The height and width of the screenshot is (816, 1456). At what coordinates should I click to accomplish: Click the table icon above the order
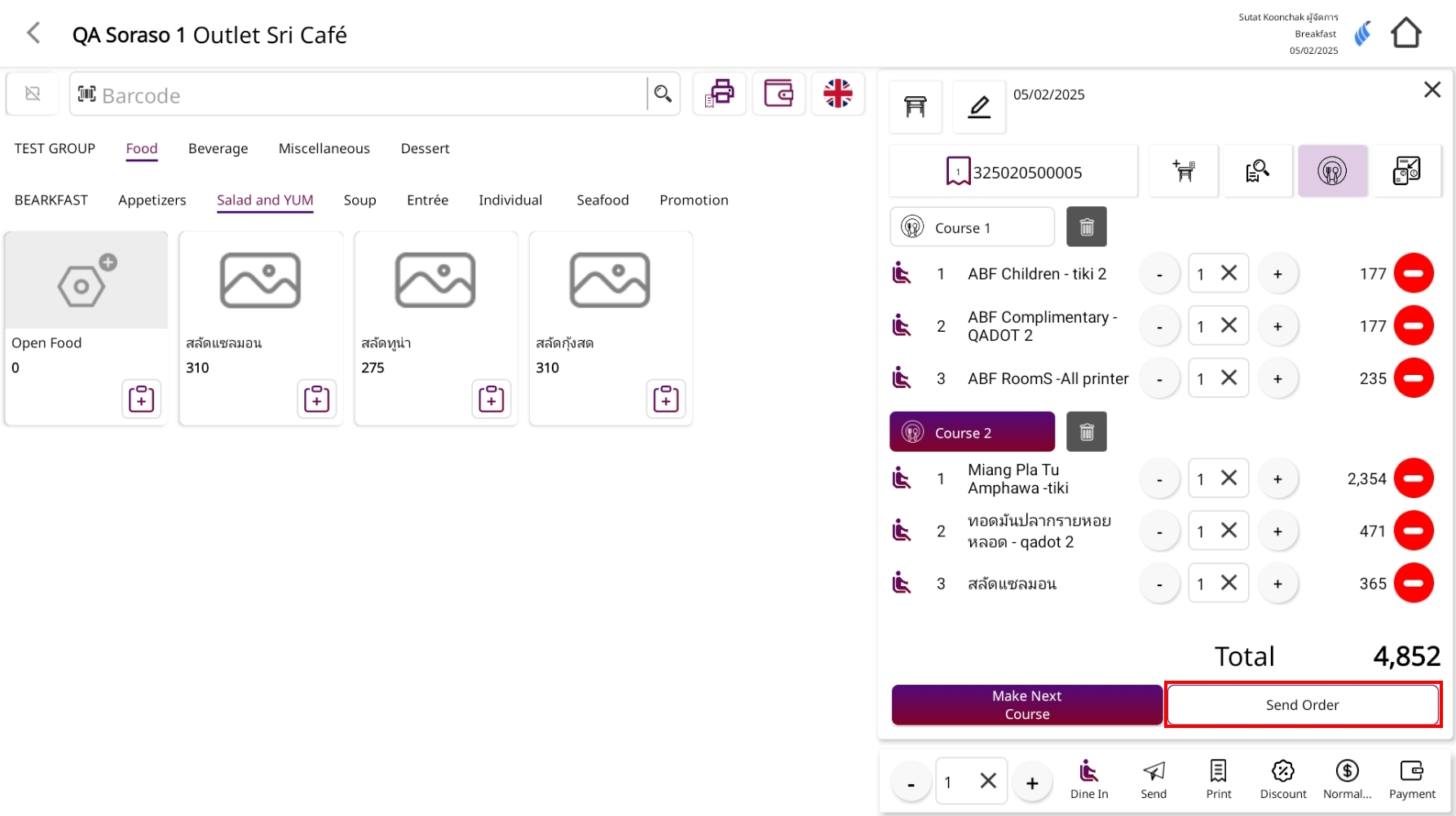click(915, 107)
